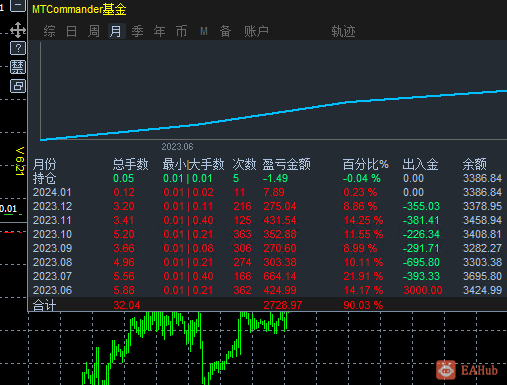Open the help question mark icon
The width and height of the screenshot is (507, 385).
[x=18, y=48]
